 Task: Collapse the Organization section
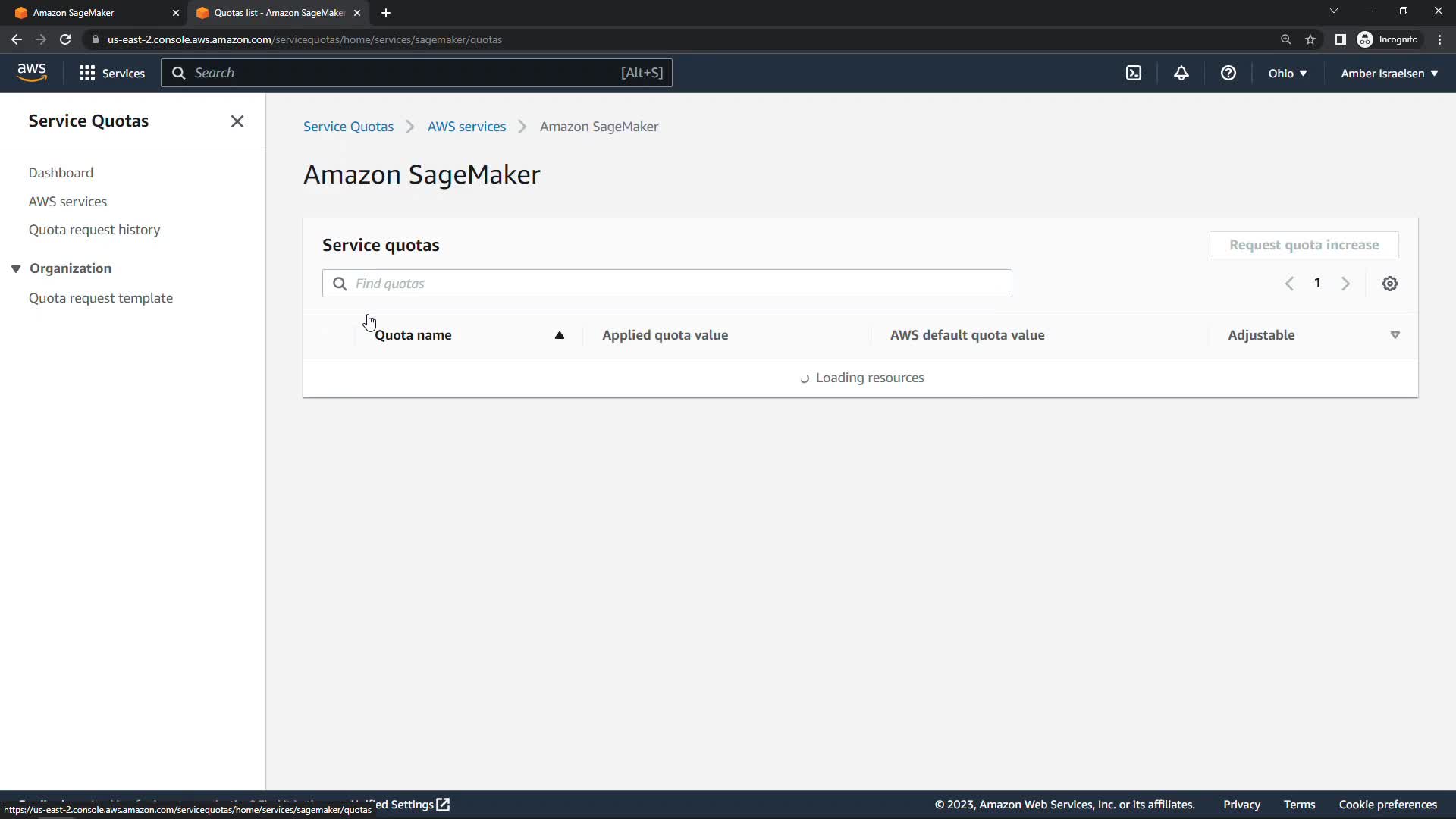tap(16, 268)
